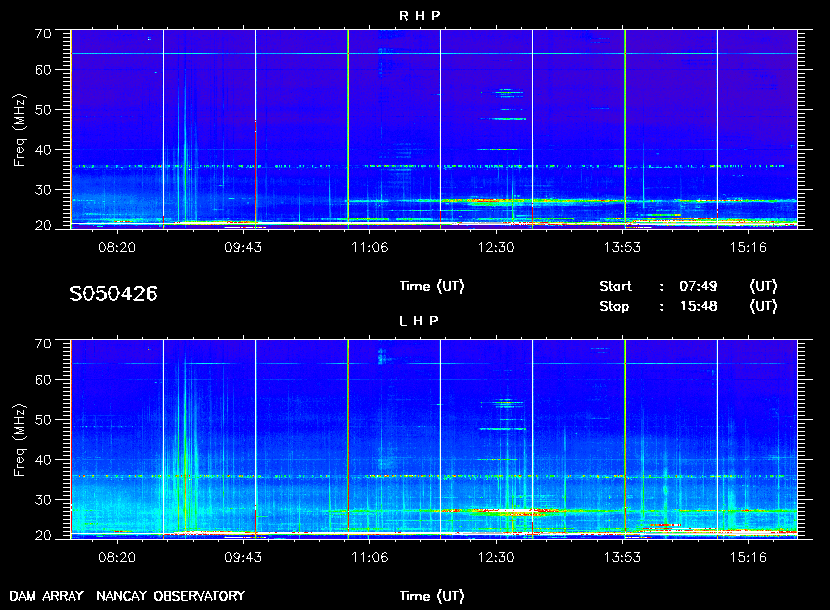Viewport: 830px width, 610px height.
Task: Click the "60" frequency tick on RHP axis
Action: [x=43, y=70]
